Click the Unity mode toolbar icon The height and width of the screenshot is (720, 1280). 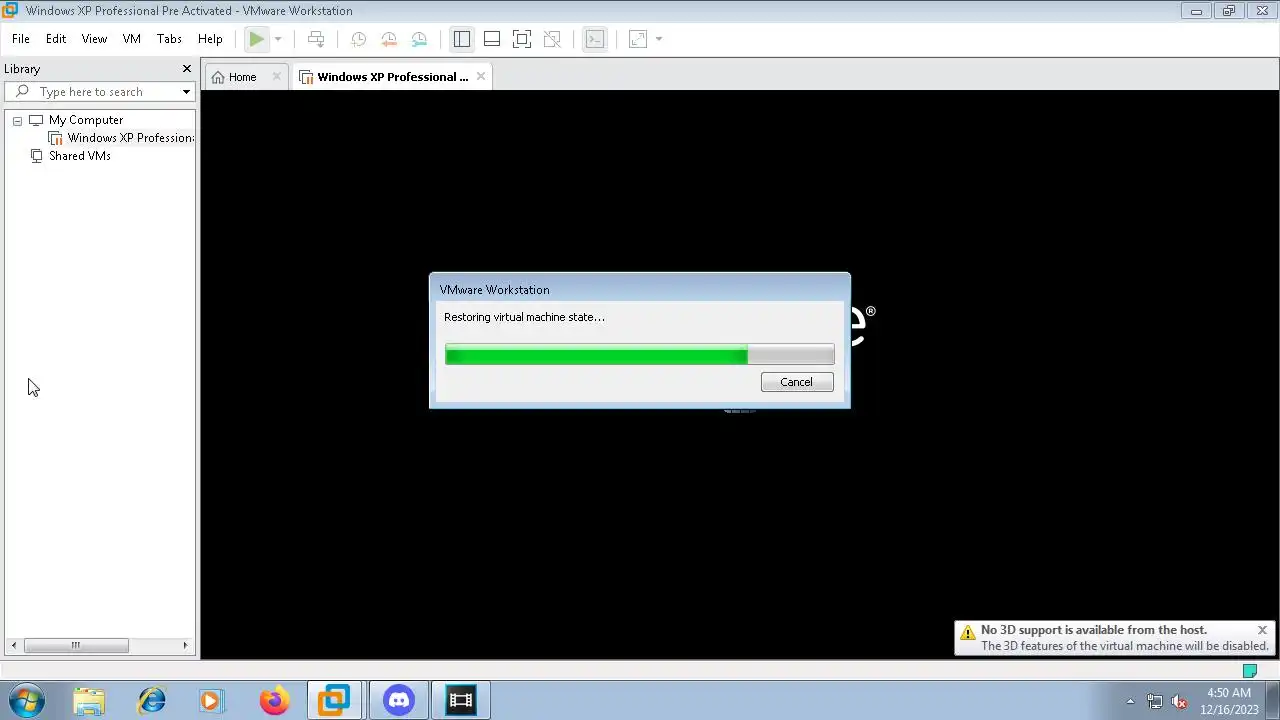point(552,39)
